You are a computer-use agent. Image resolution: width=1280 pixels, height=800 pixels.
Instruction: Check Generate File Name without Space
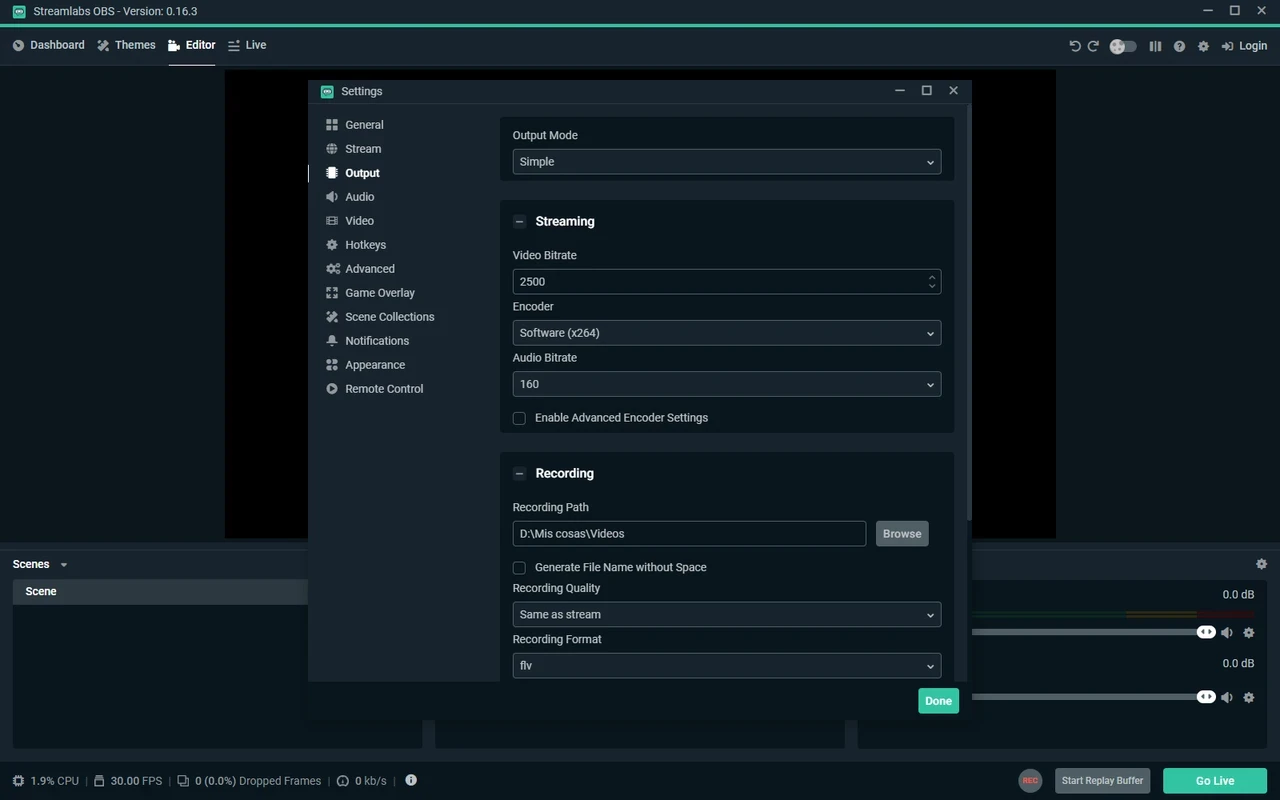pyautogui.click(x=519, y=567)
